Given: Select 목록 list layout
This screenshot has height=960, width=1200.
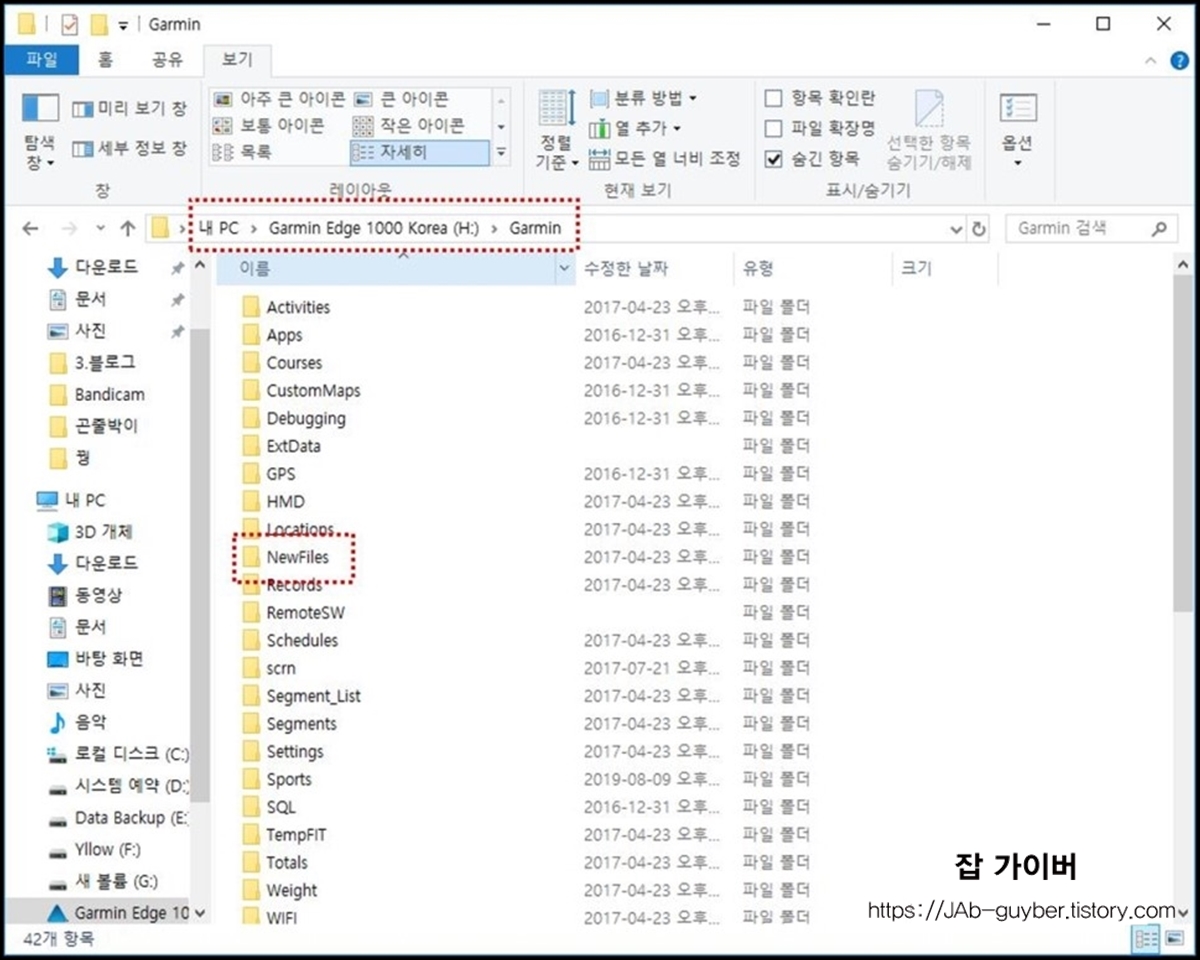Looking at the screenshot, I should click(x=243, y=153).
